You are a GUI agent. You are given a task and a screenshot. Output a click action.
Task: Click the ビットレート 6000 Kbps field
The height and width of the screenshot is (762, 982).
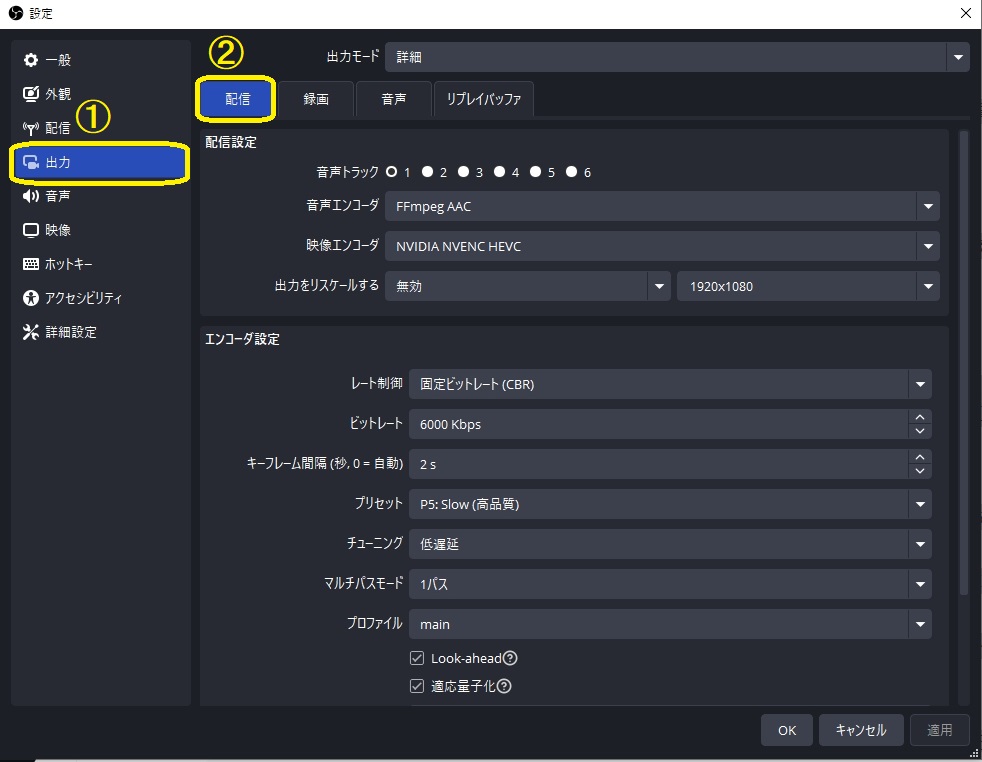(657, 424)
